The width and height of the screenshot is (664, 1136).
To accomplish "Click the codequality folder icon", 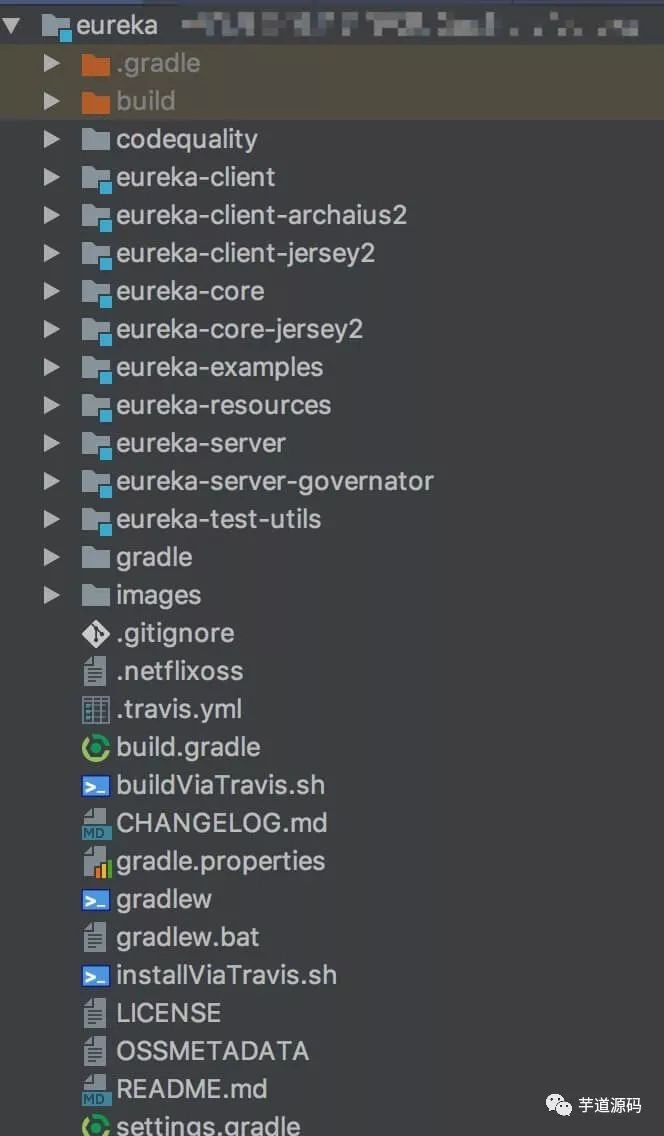I will click(96, 140).
